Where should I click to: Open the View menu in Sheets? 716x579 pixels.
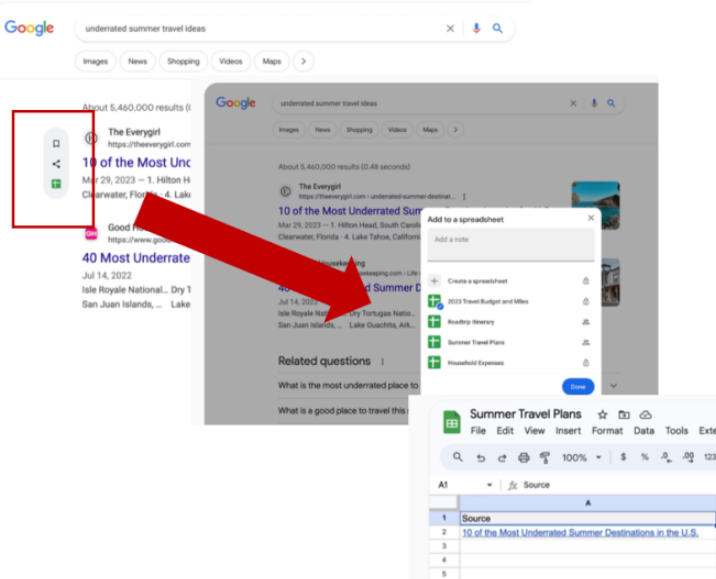[x=534, y=431]
